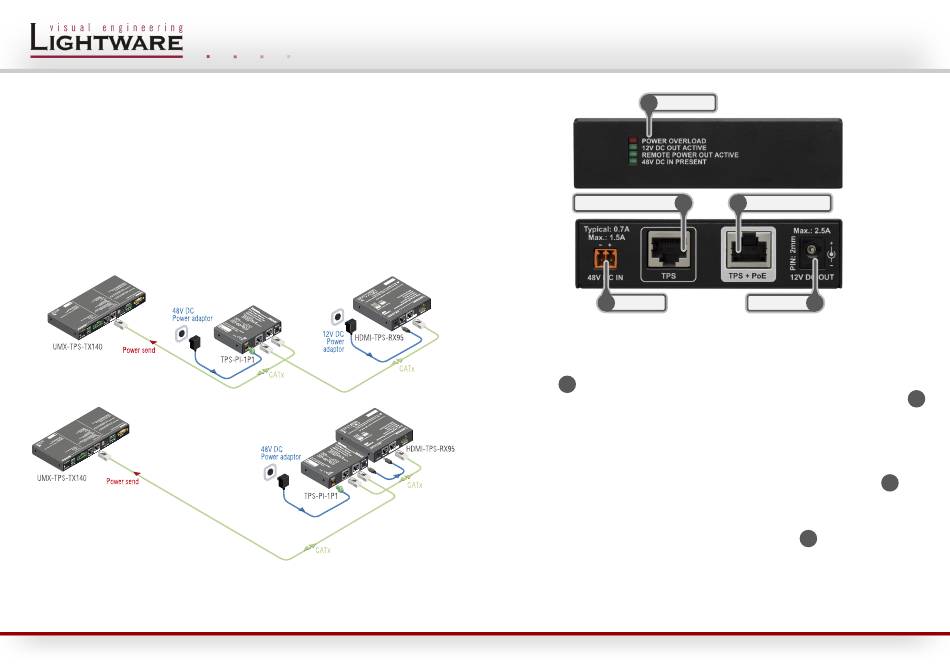Click the Lightware visual engineering logo
950x672 pixels.
[x=107, y=40]
